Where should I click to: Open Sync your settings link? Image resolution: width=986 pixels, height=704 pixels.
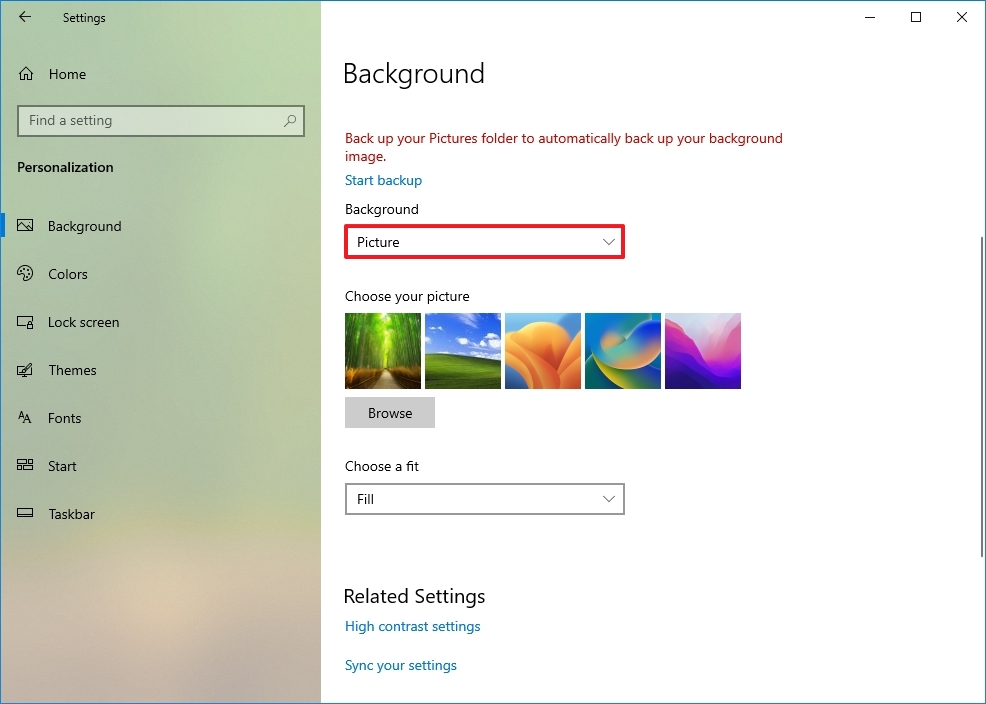pos(401,665)
